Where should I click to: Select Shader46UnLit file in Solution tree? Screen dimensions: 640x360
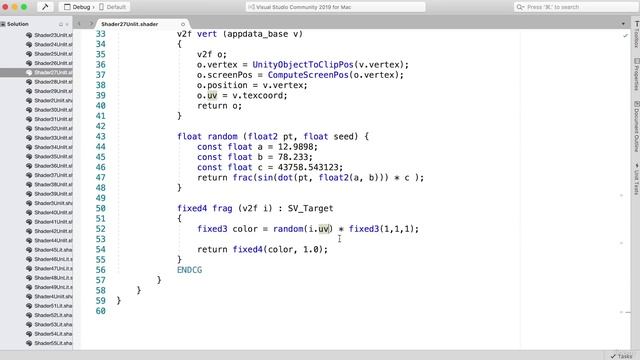[x=49, y=260]
